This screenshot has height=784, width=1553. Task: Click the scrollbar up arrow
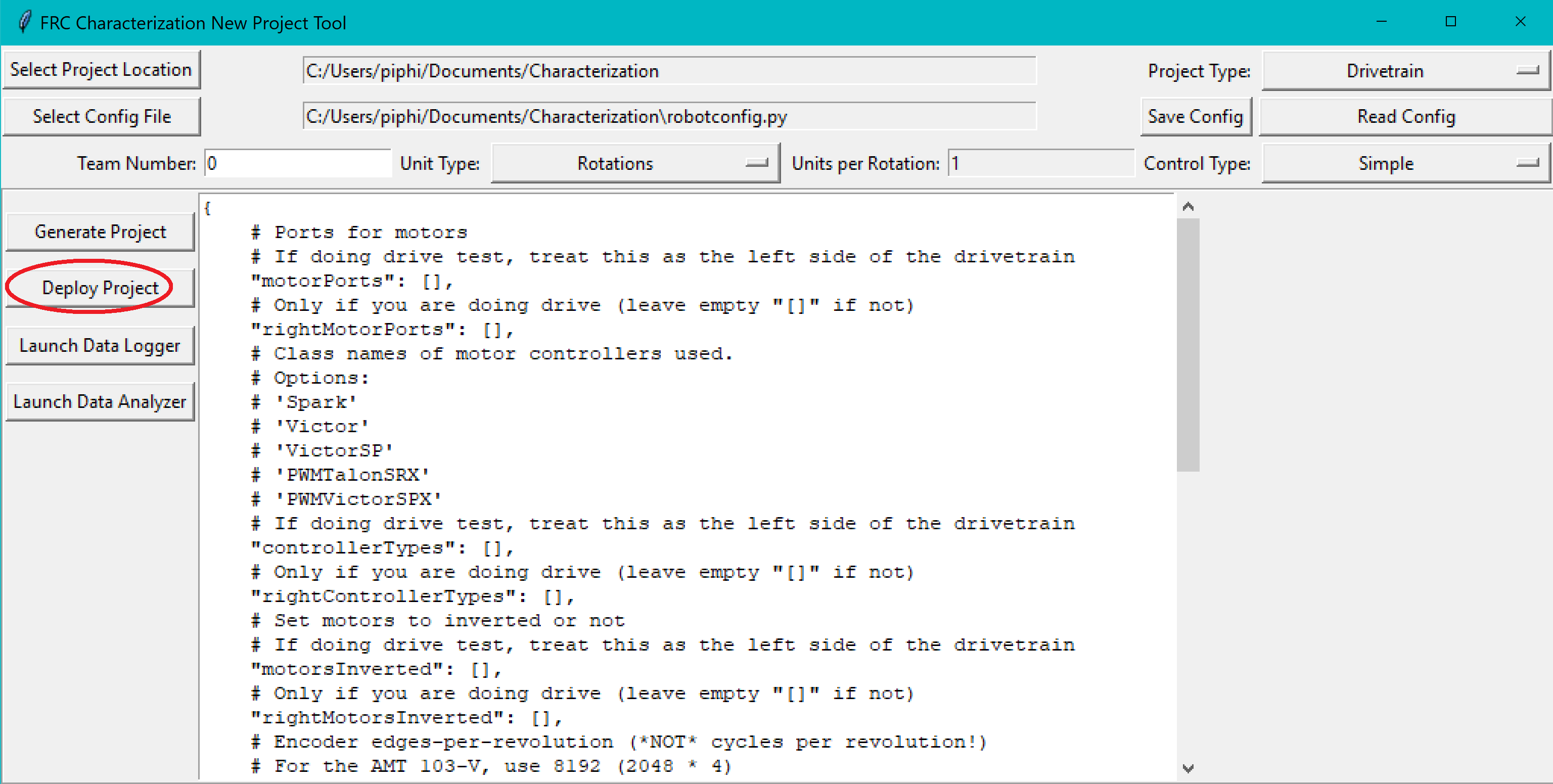pyautogui.click(x=1187, y=207)
